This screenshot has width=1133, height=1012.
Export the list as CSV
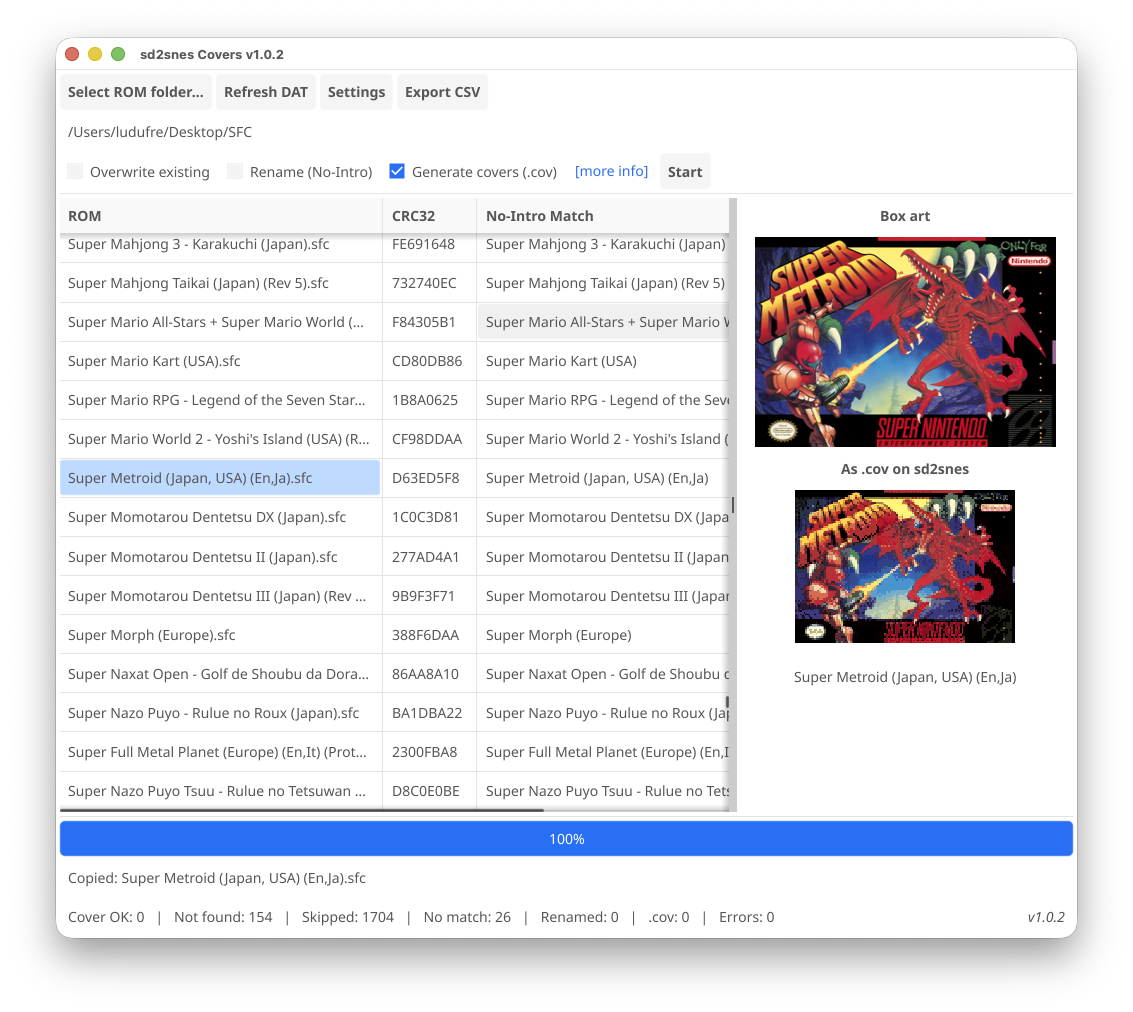coord(442,92)
